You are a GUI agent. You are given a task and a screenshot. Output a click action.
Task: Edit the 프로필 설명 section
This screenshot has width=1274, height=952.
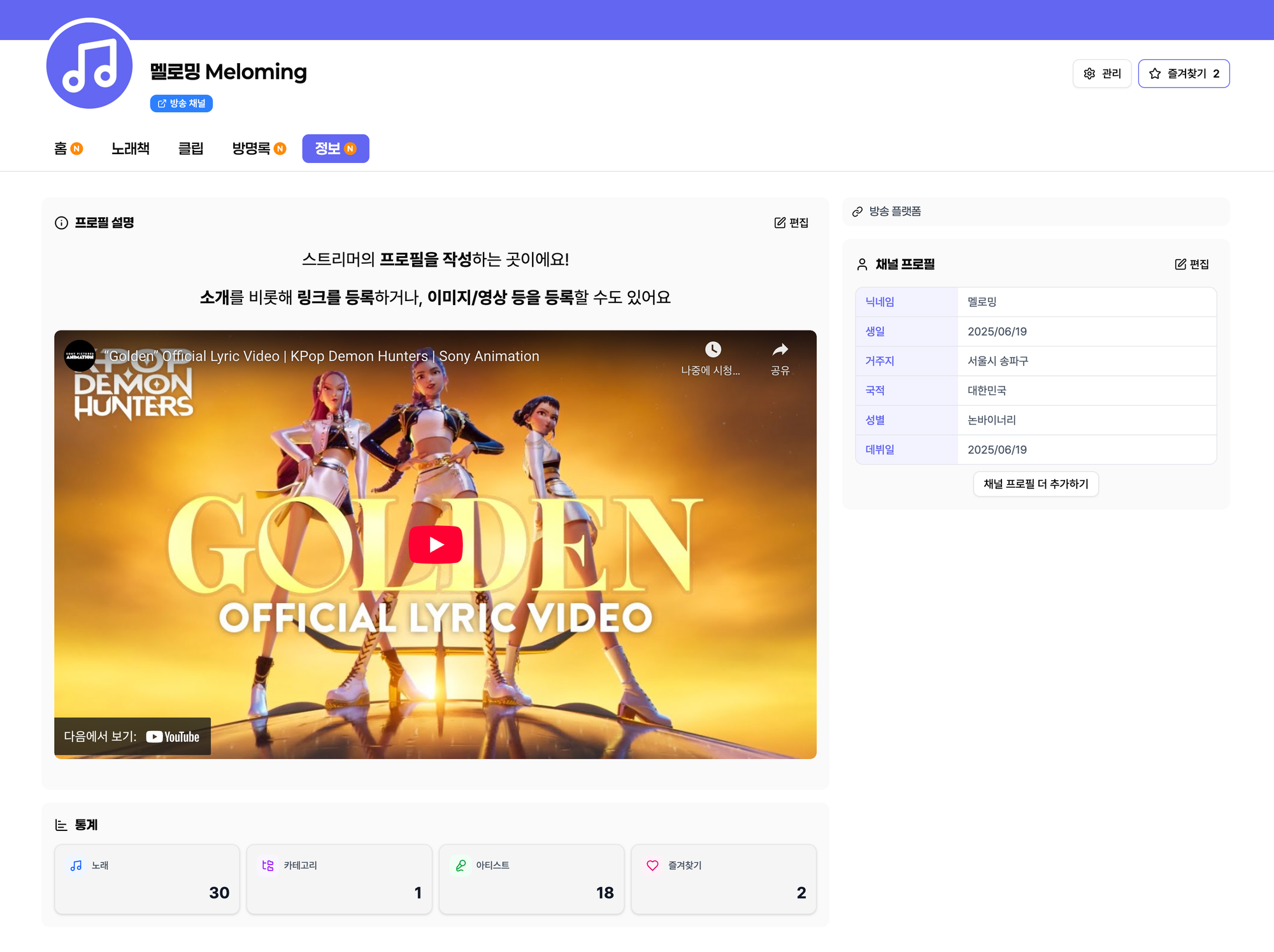click(x=791, y=223)
